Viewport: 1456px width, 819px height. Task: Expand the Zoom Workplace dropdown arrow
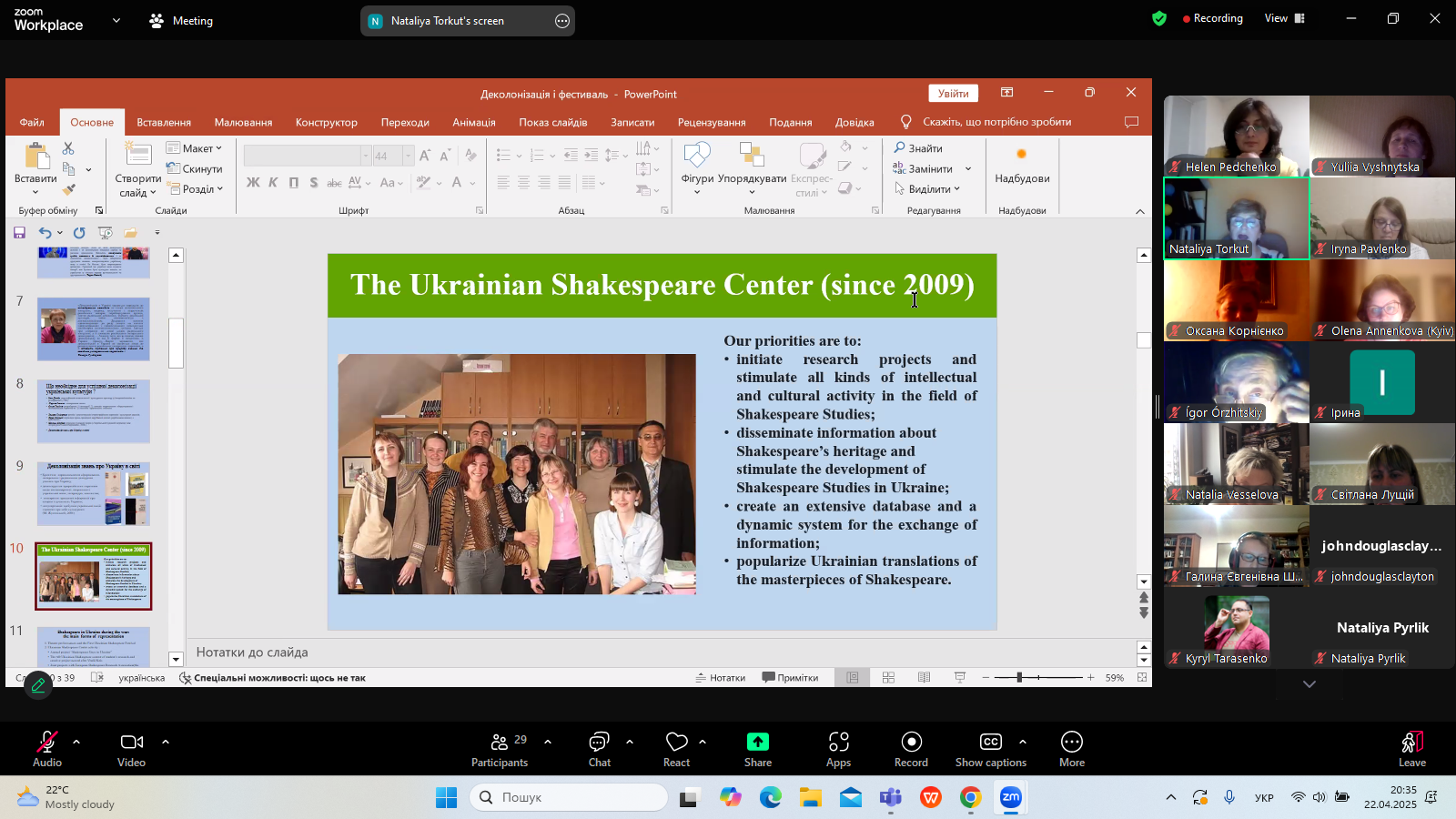116,20
